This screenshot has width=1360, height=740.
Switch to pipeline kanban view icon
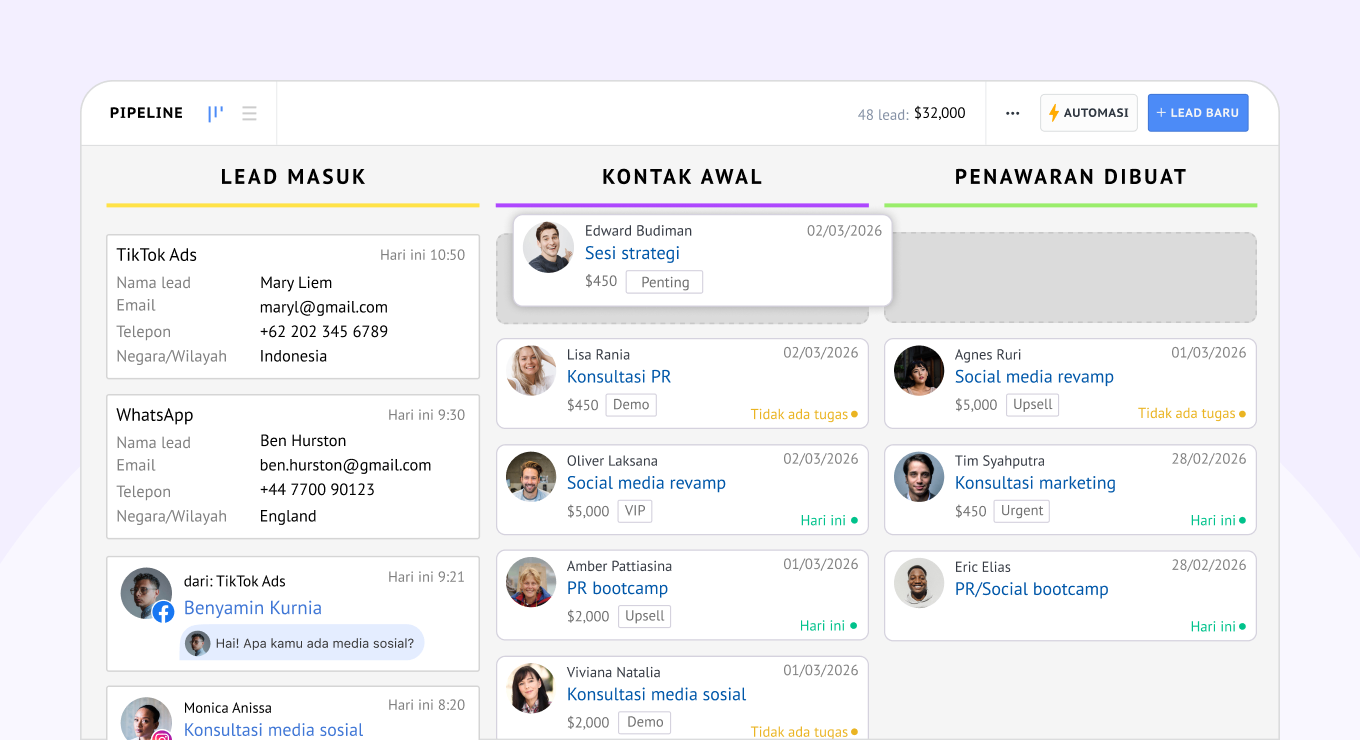click(215, 113)
